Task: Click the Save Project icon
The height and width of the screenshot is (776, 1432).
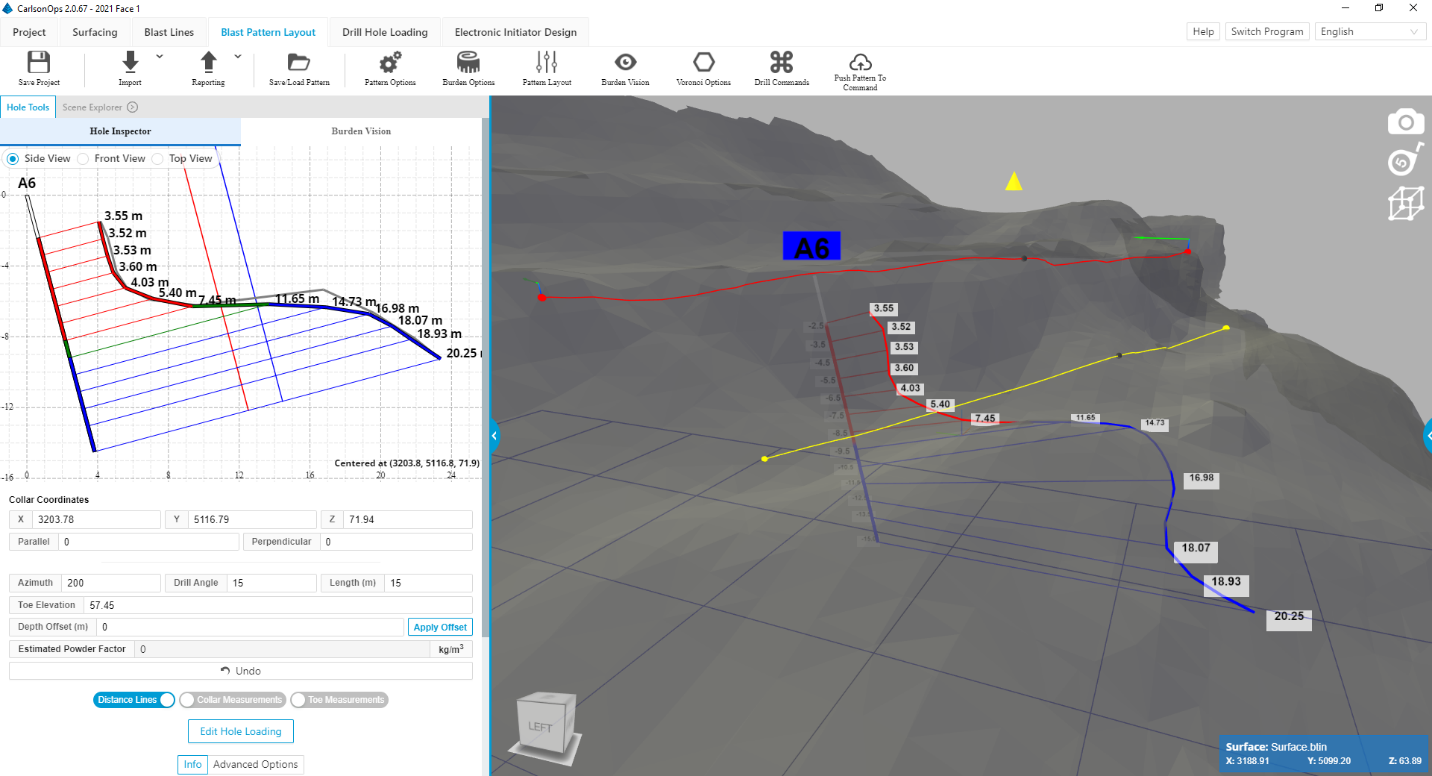Action: coord(39,62)
